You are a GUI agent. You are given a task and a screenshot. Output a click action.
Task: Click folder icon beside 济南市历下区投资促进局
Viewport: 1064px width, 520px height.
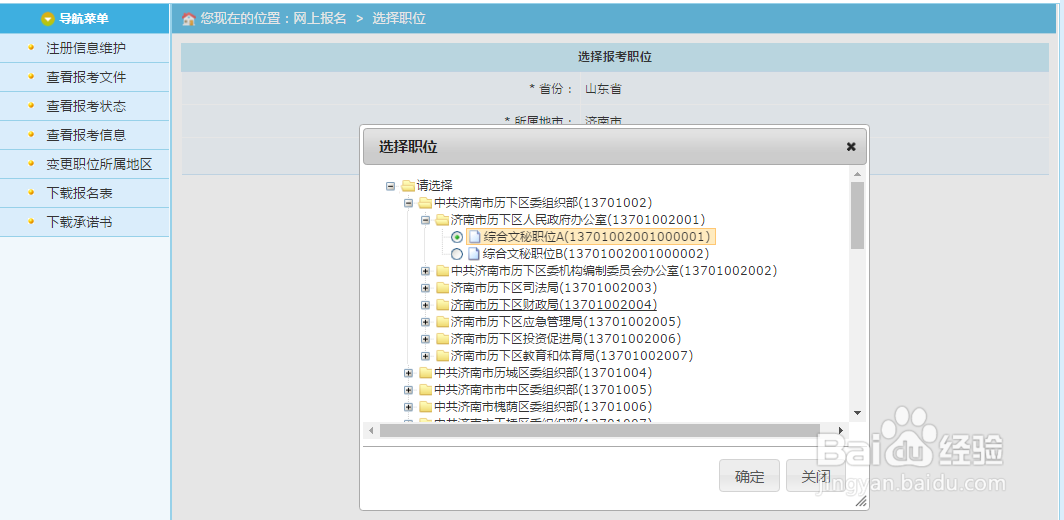[442, 339]
